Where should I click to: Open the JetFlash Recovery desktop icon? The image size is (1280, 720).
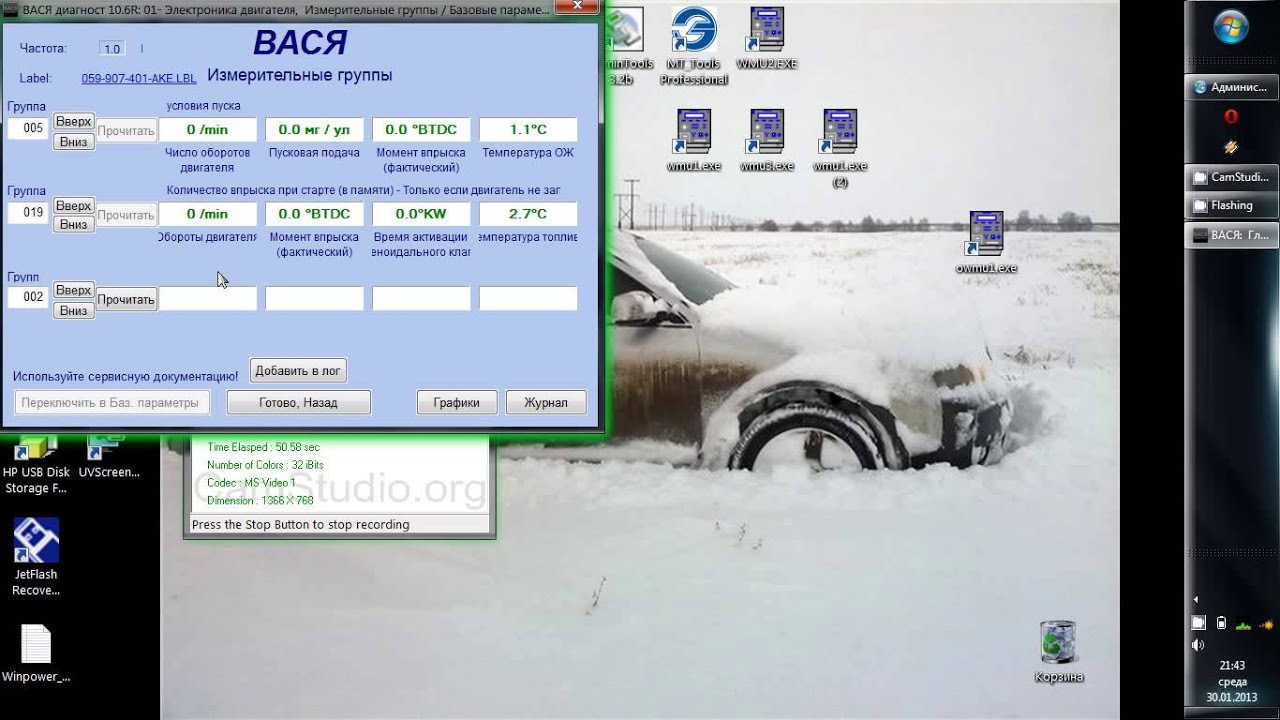36,557
